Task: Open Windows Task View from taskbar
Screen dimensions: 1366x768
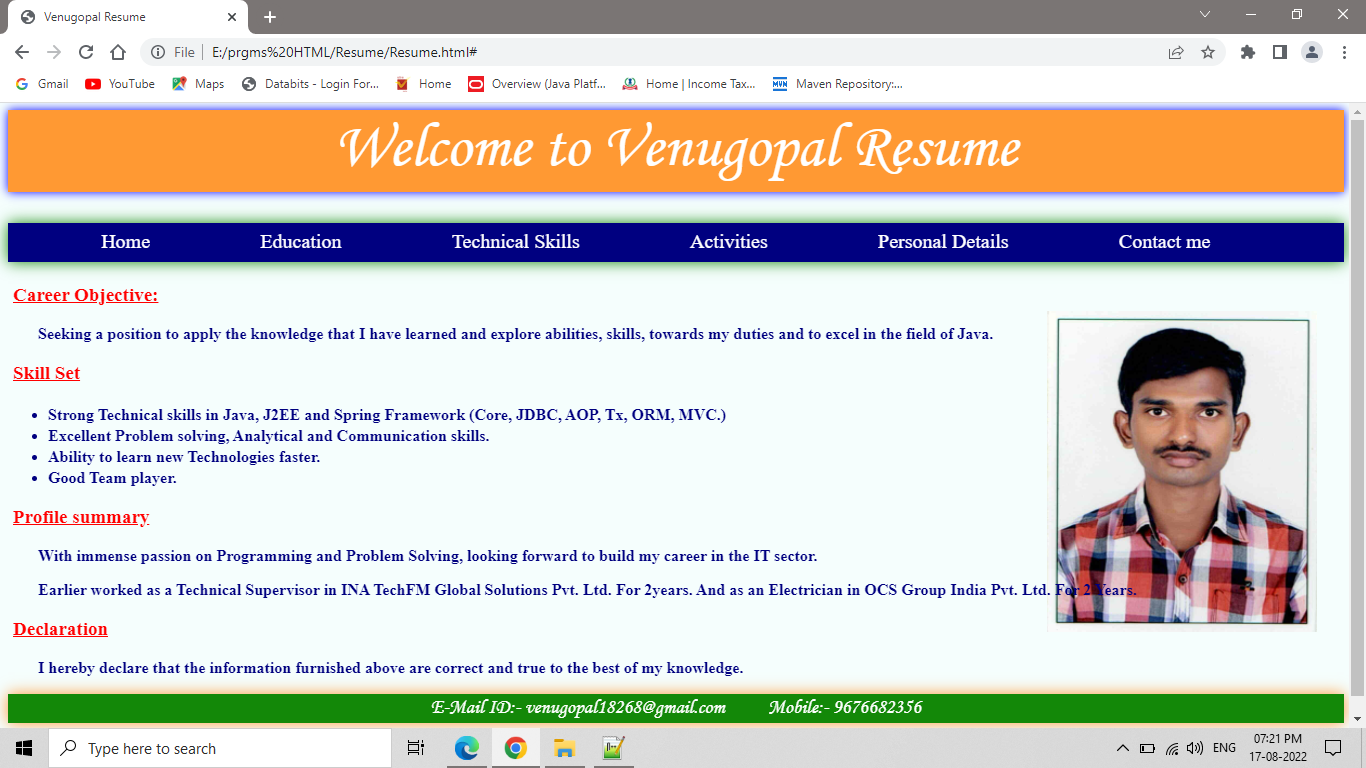Action: pyautogui.click(x=415, y=748)
